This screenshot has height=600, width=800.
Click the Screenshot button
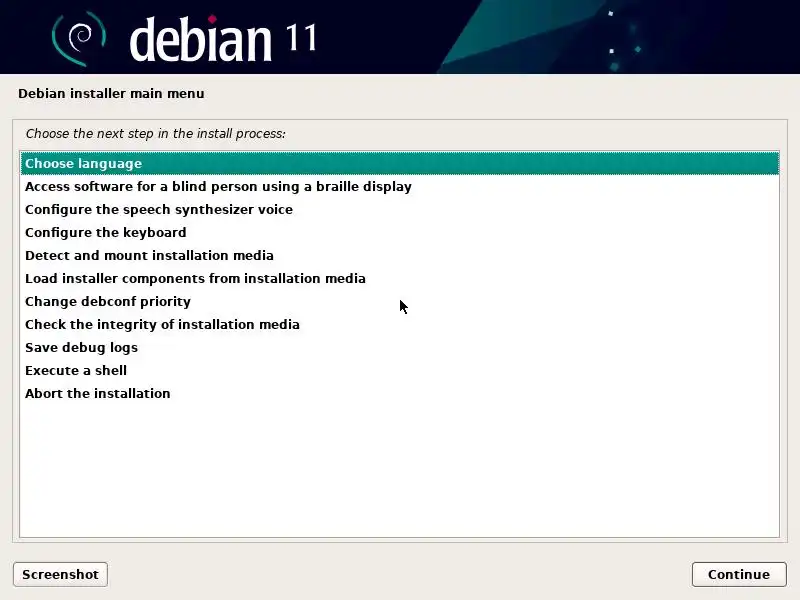click(60, 574)
